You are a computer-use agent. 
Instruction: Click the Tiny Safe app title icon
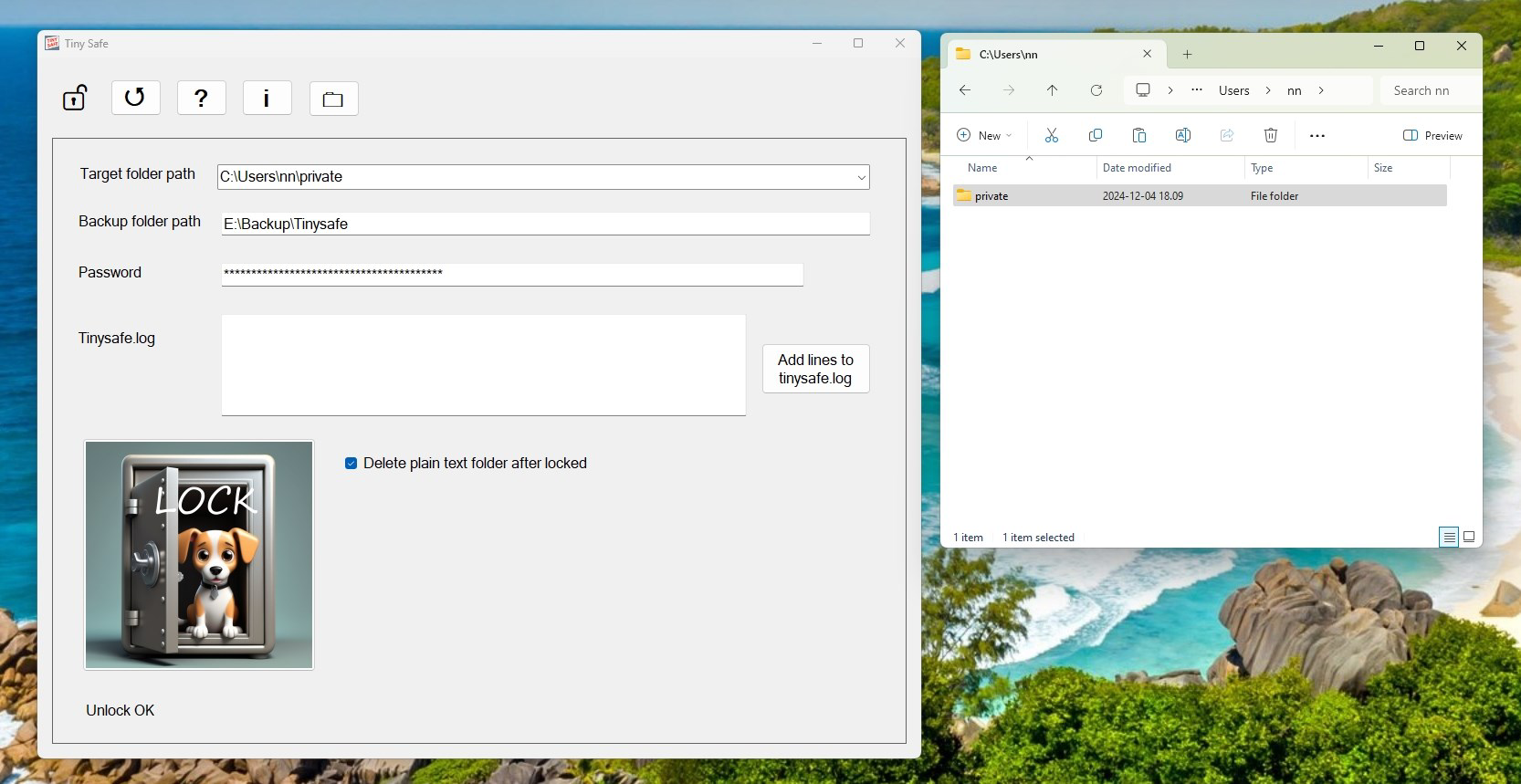click(52, 43)
